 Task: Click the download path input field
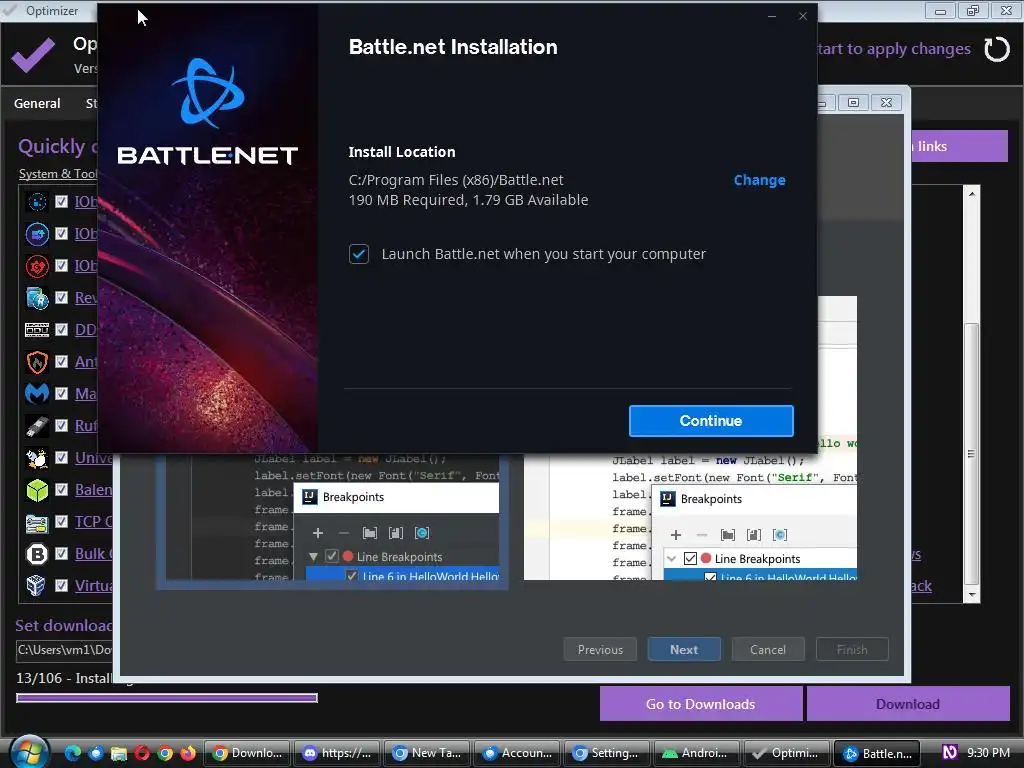tap(64, 650)
